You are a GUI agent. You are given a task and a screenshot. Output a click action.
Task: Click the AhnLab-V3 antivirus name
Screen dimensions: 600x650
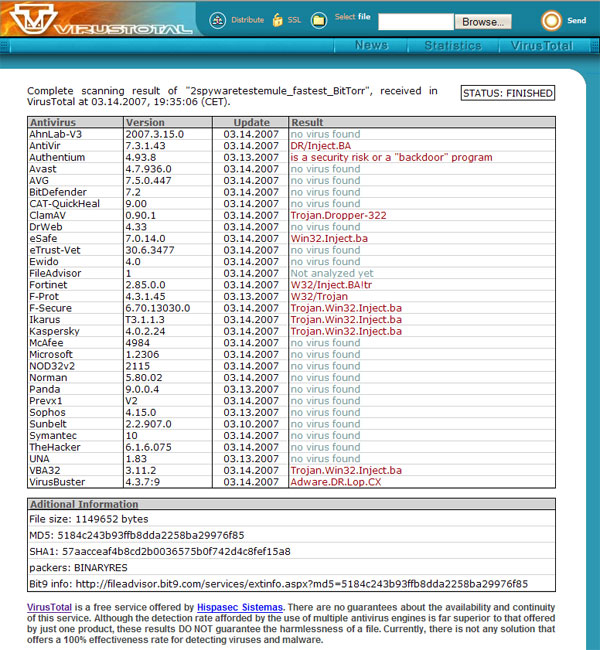tap(56, 134)
